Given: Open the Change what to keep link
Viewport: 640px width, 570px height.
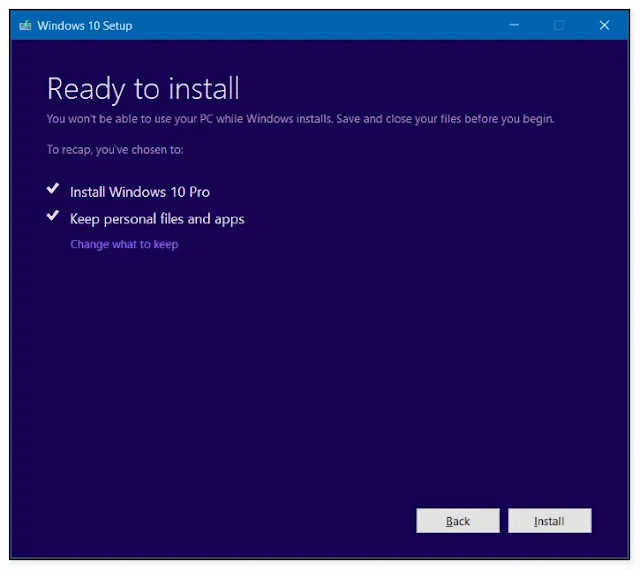Looking at the screenshot, I should click(124, 244).
